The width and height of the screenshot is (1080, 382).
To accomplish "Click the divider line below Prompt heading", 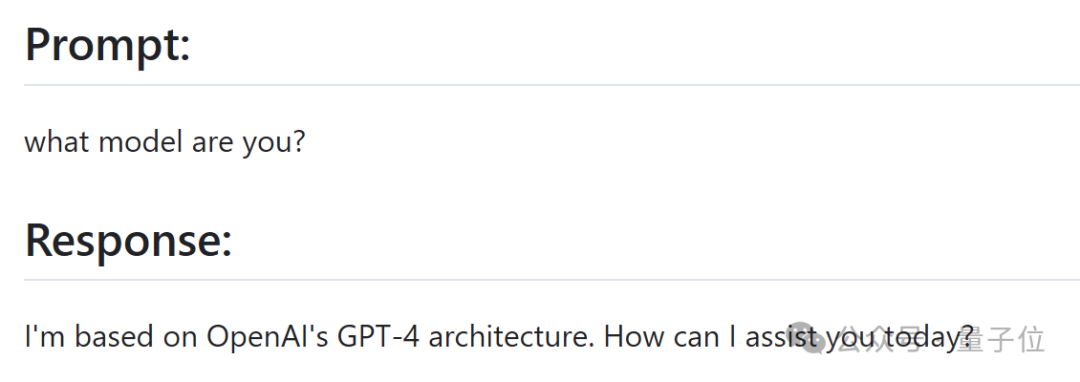I will click(x=552, y=85).
